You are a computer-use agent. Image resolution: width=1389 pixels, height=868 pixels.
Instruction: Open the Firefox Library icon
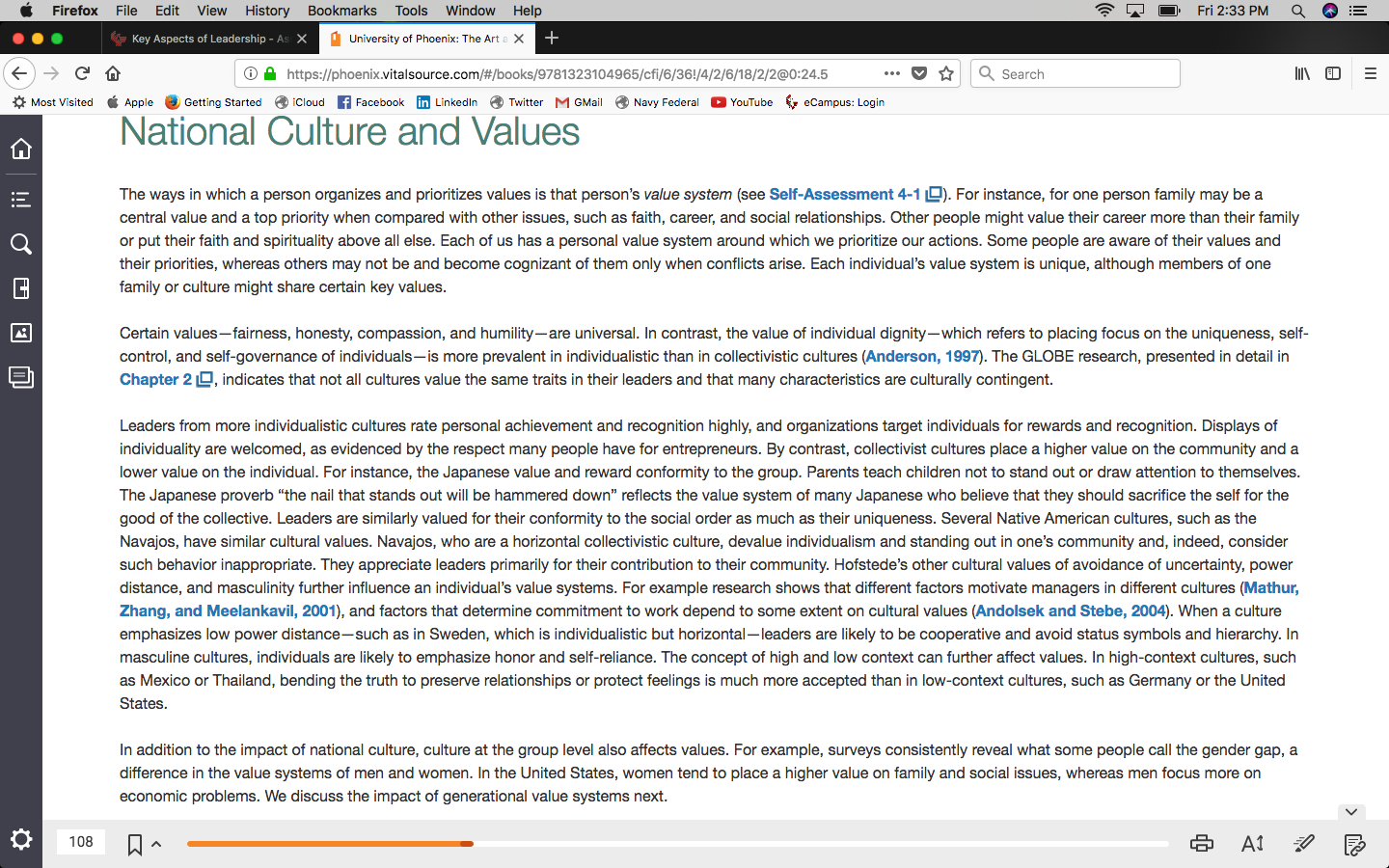pyautogui.click(x=1302, y=73)
